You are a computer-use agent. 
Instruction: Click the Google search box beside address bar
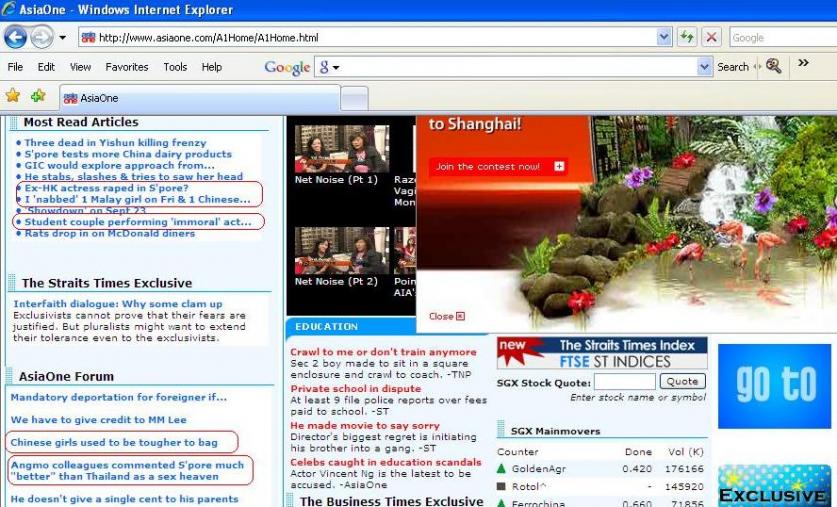783,37
